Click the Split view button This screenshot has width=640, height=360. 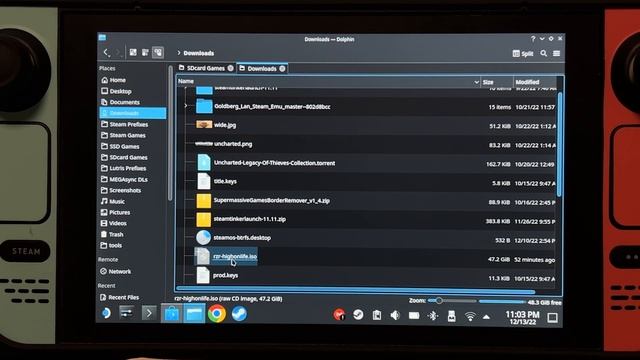coord(523,53)
